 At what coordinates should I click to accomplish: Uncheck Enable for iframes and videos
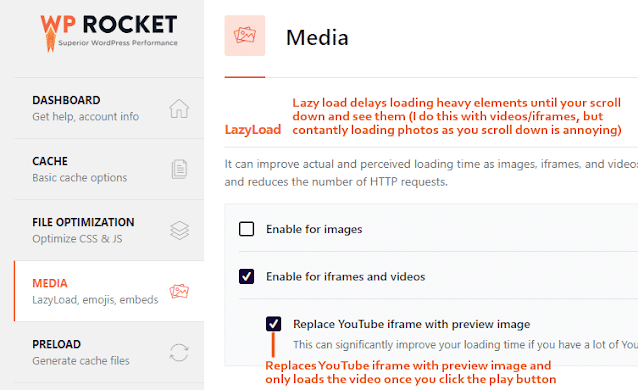click(247, 276)
